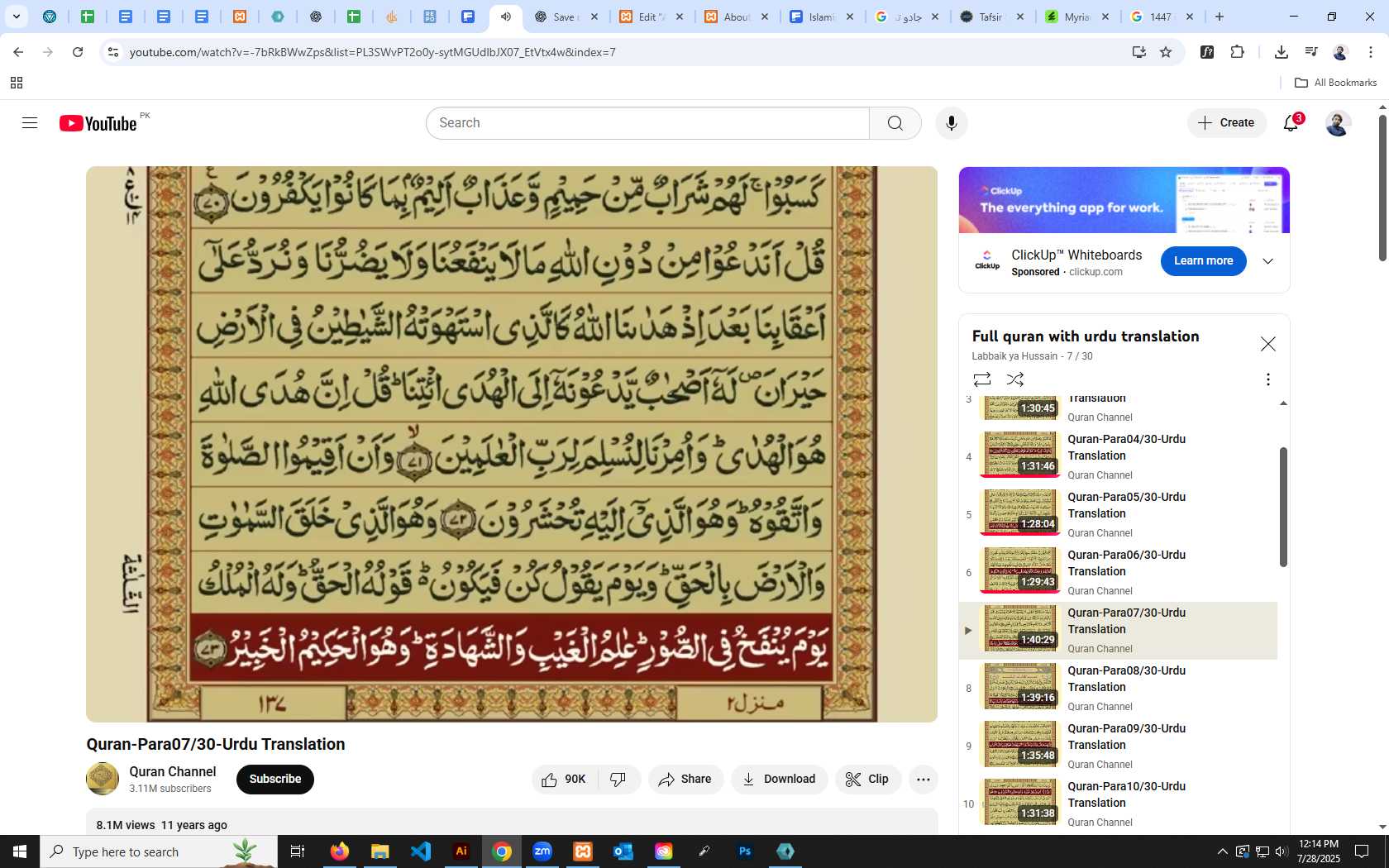
Task: Open Visual Studio Code from taskbar
Action: (421, 851)
